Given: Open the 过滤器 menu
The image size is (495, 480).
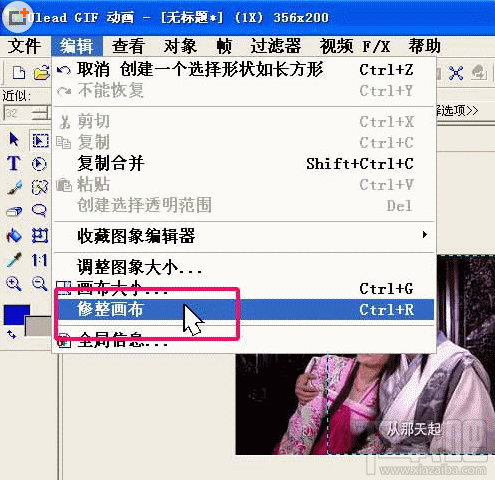Looking at the screenshot, I should pos(276,46).
